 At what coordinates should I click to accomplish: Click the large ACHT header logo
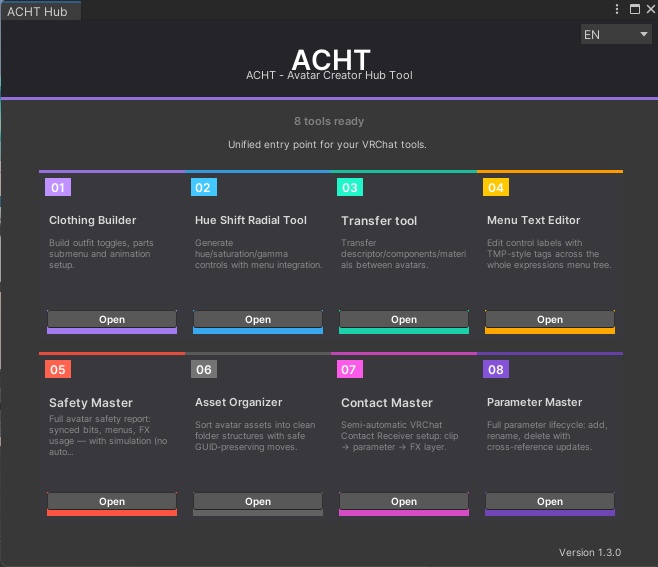331,59
